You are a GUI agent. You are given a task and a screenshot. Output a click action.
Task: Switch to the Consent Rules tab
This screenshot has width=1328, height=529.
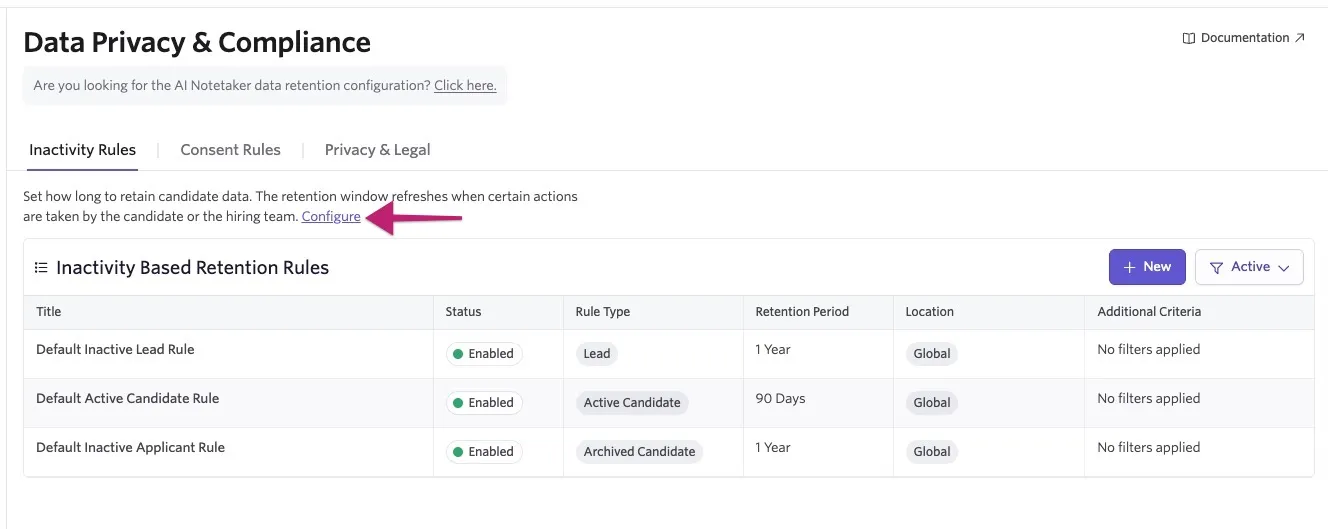tap(230, 150)
